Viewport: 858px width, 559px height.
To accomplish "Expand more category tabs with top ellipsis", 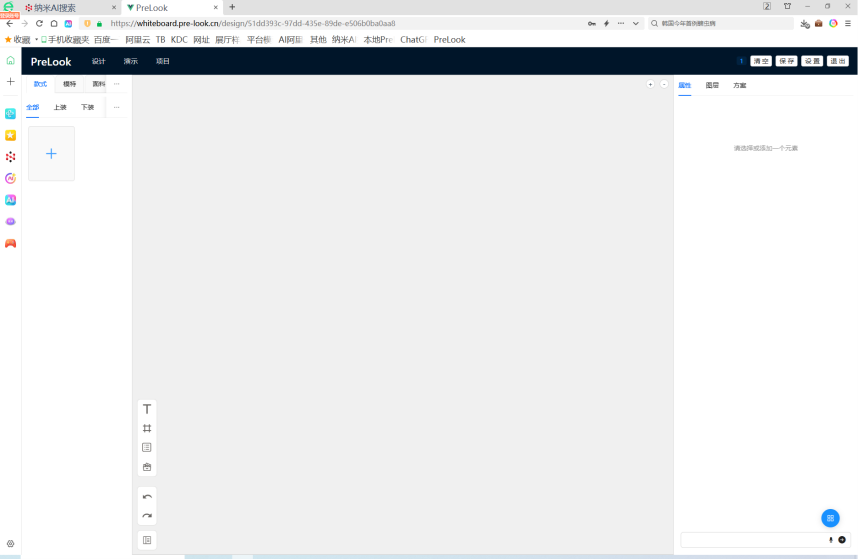I will [x=116, y=84].
